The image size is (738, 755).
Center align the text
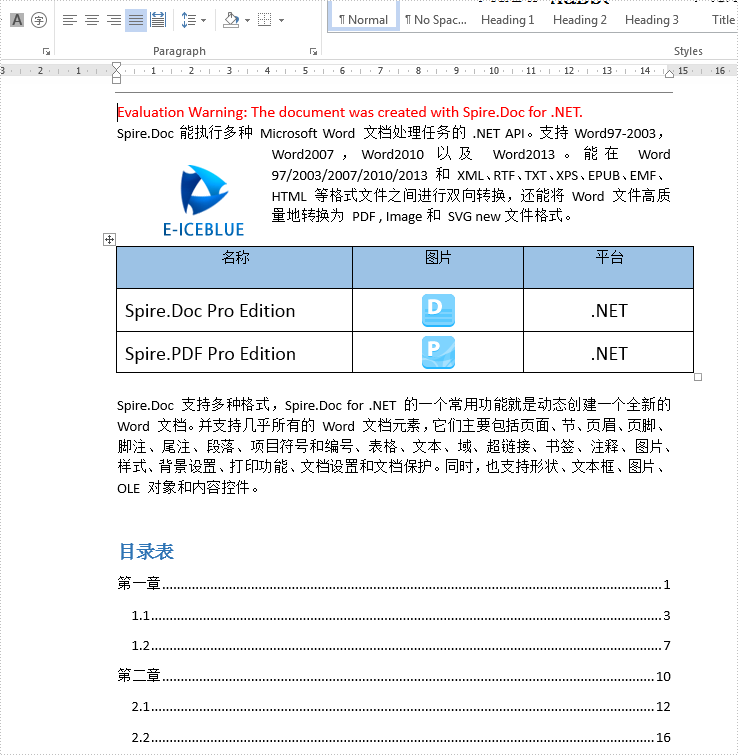tap(92, 20)
